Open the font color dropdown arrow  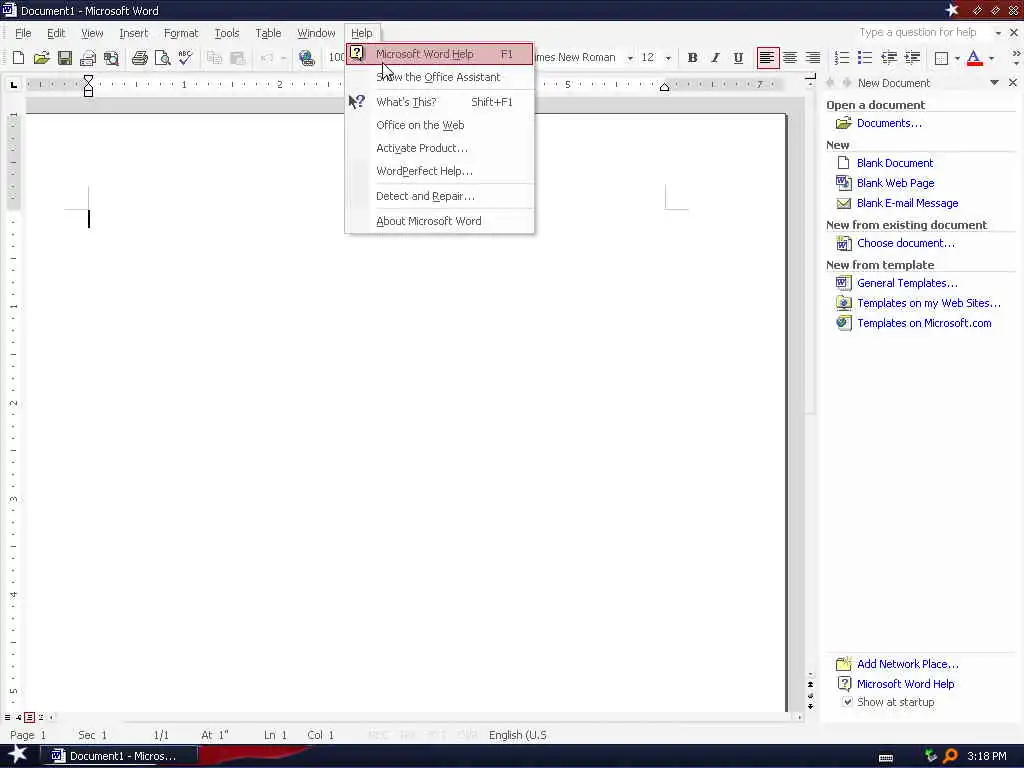pos(991,58)
